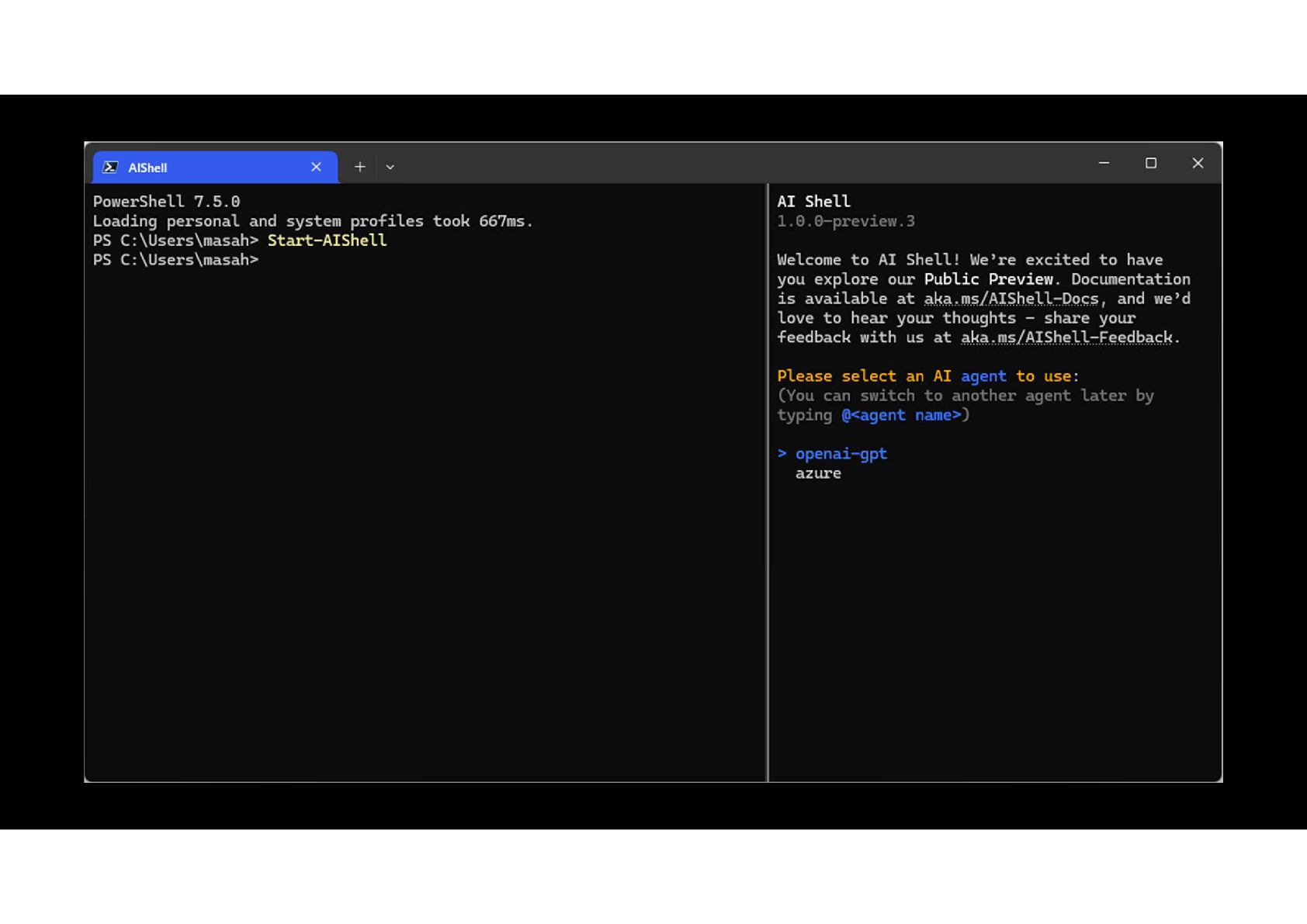1307x924 pixels.
Task: Select the AIShell tab
Action: (x=215, y=168)
